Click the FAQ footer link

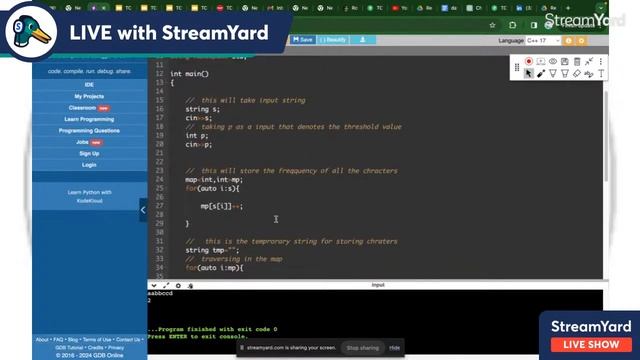pos(58,340)
